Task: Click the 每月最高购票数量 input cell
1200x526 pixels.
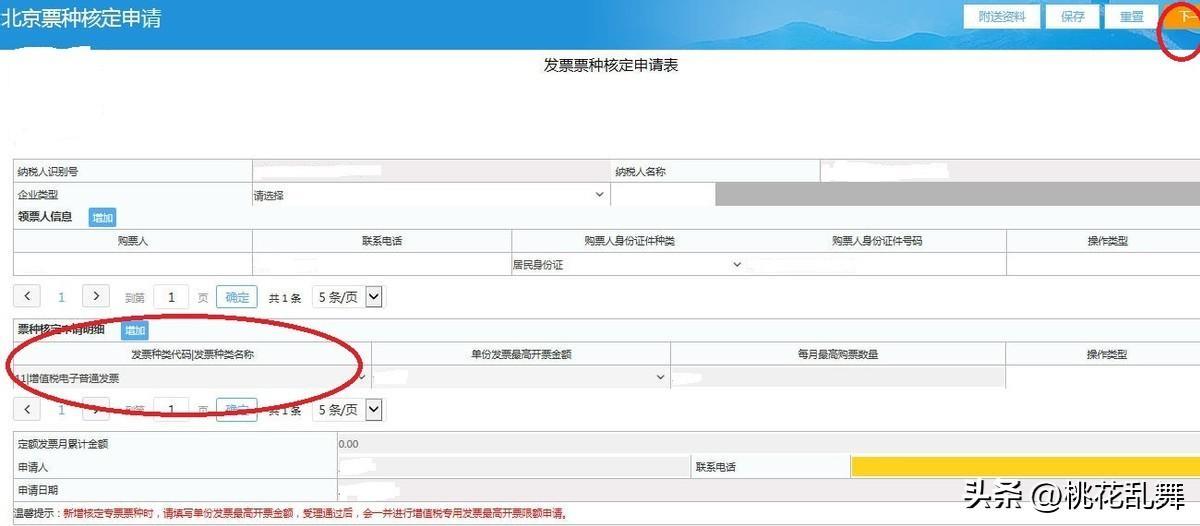Action: (838, 377)
